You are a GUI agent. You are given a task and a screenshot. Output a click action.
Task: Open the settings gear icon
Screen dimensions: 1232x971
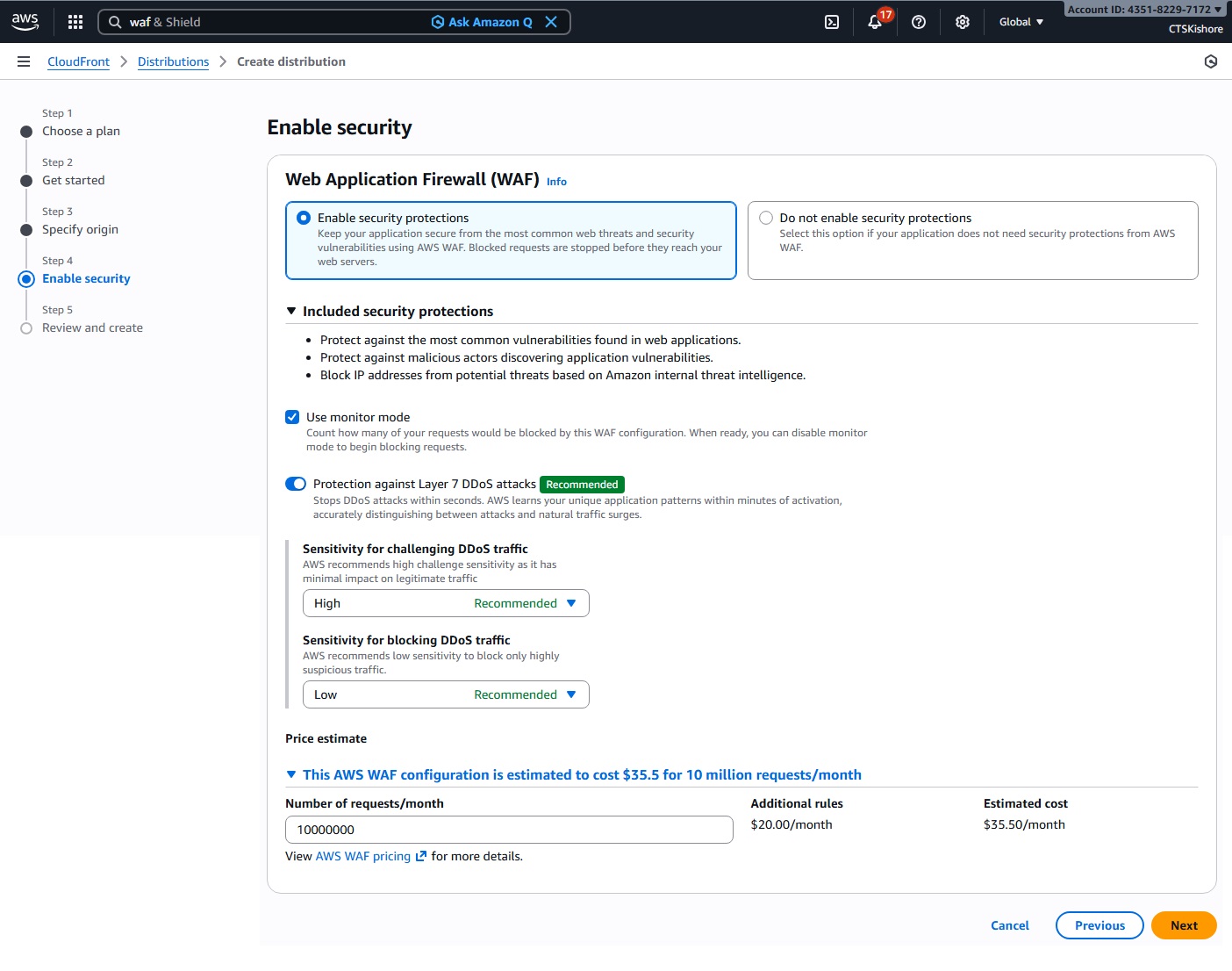click(963, 22)
